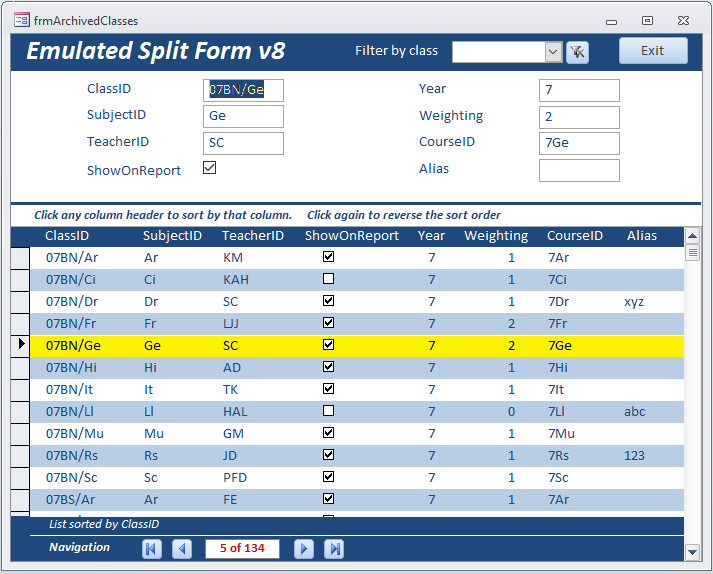The height and width of the screenshot is (574, 713).
Task: Click alias 123 in row 07BN/Rs
Action: pos(634,456)
